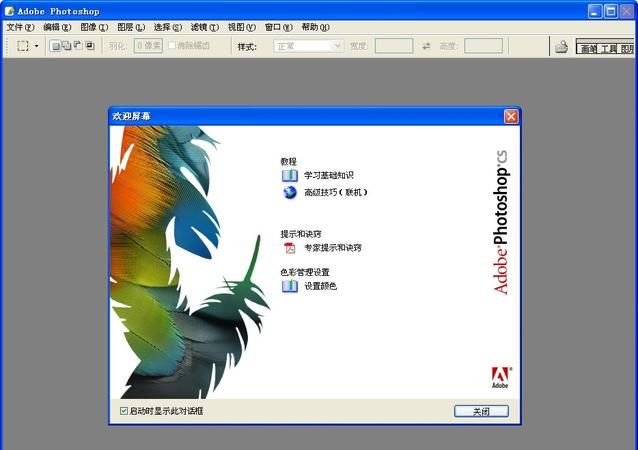This screenshot has height=450, width=638.
Task: Minimize the Adobe Photoshop window
Action: (x=595, y=11)
